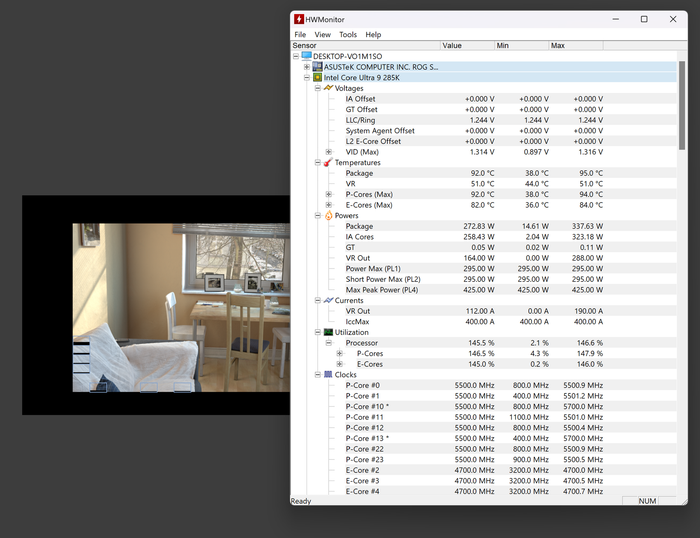This screenshot has width=700, height=538.
Task: Expand the P-Cores (Max) temperature entry
Action: pos(329,194)
